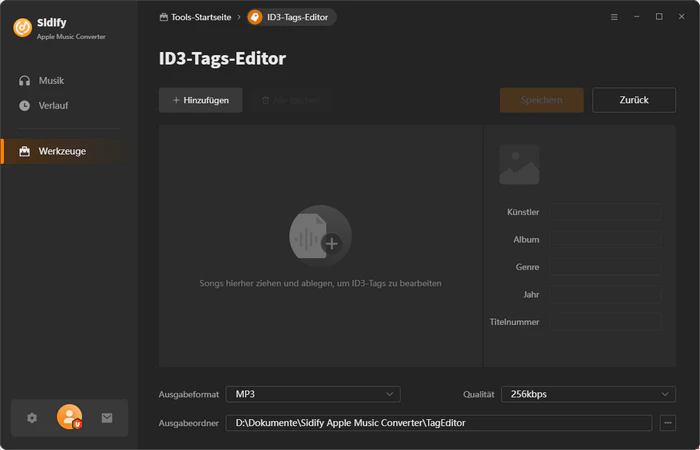
Task: Click the ID3-Tags-Editor page heading
Action: point(222,58)
